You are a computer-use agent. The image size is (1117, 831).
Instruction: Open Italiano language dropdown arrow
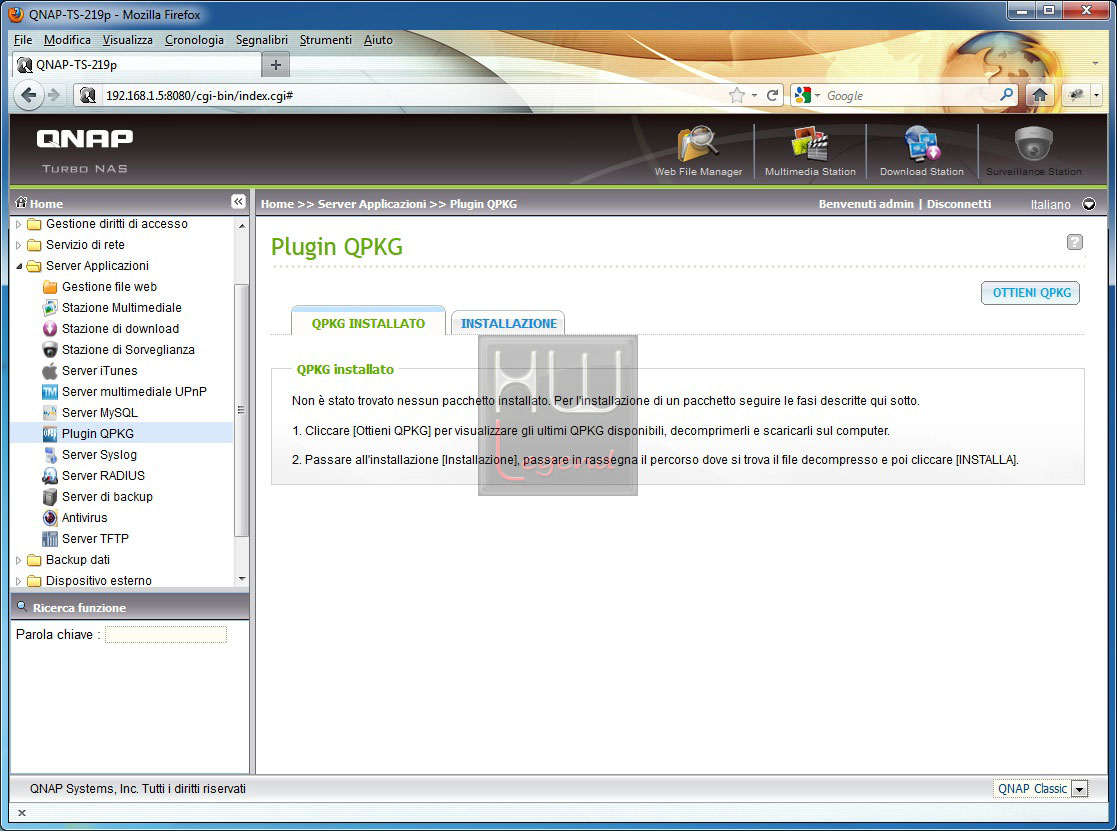pyautogui.click(x=1089, y=204)
